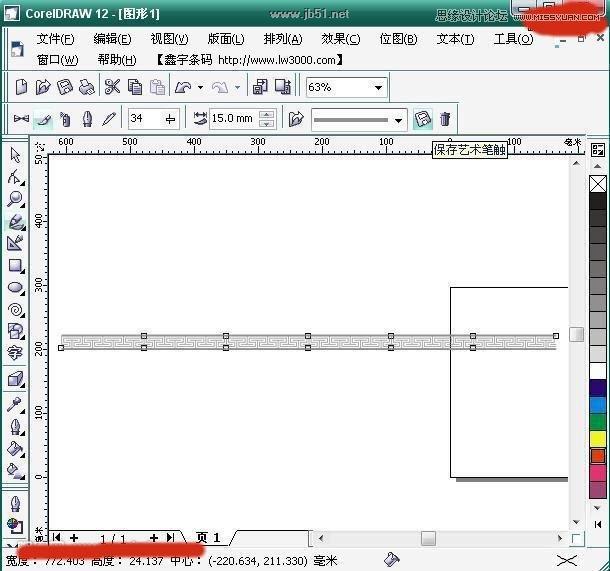Select the Sprayer artistic media mode

click(x=65, y=119)
